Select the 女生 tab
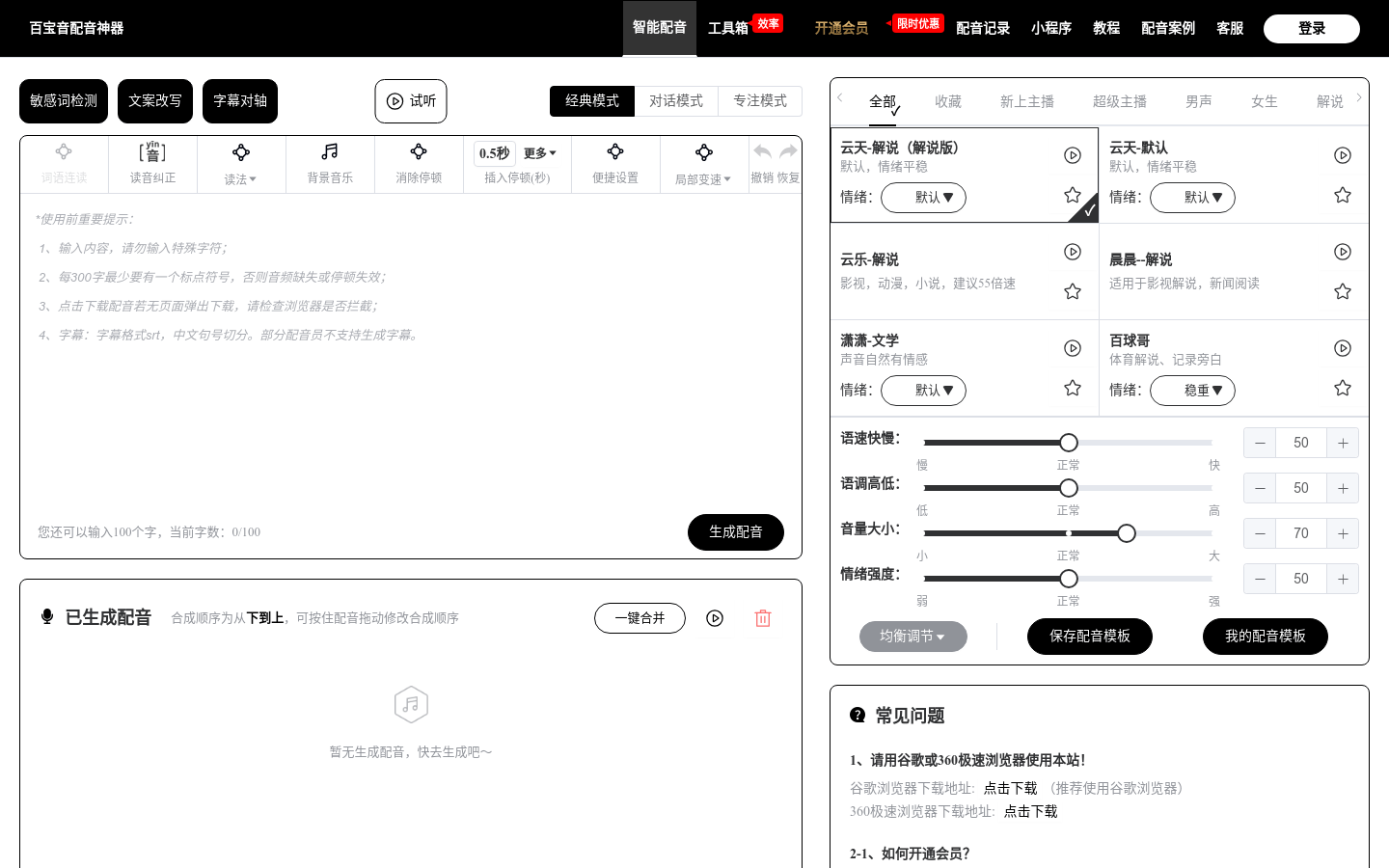 pos(1265,101)
